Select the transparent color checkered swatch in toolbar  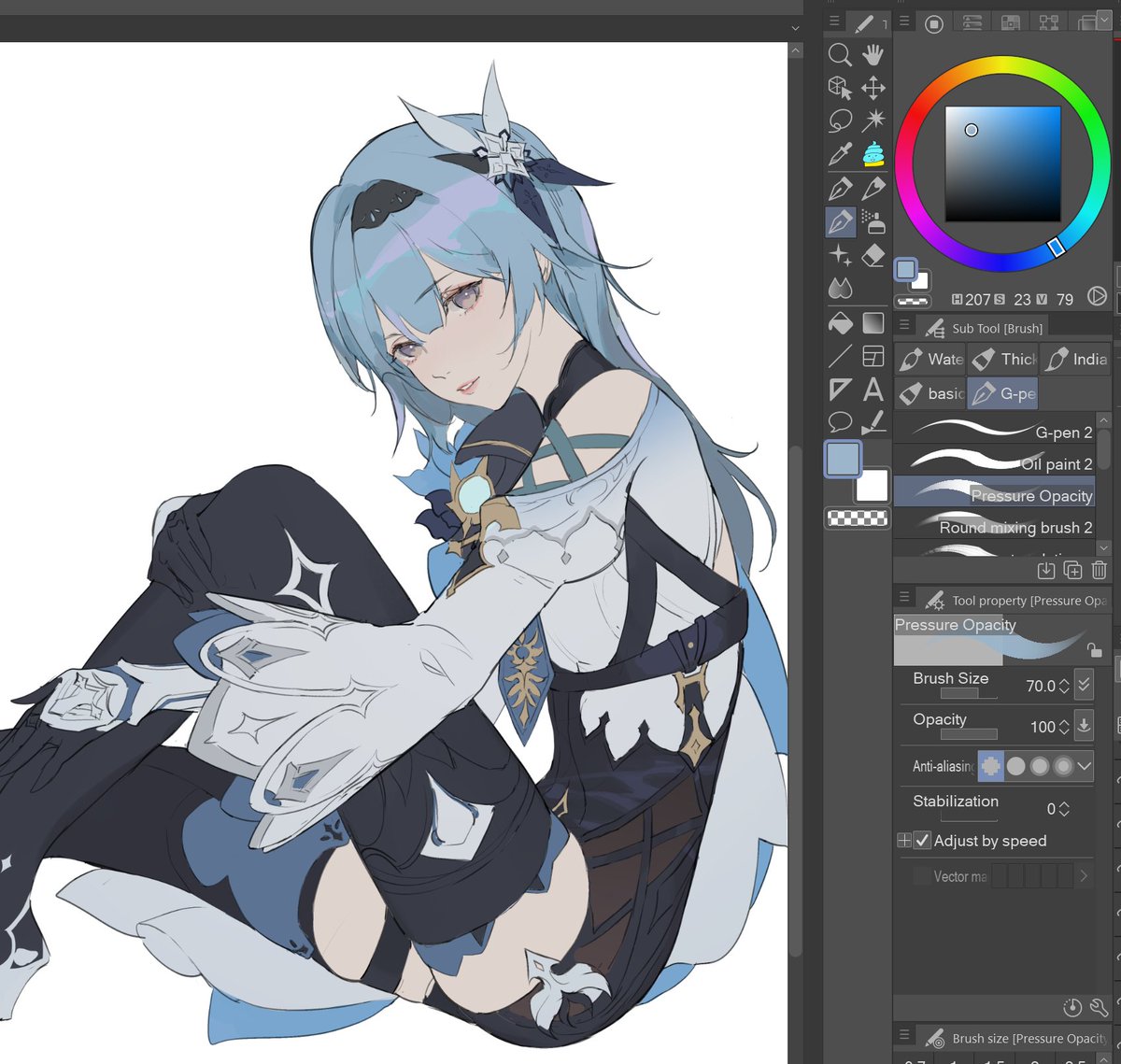point(857,517)
